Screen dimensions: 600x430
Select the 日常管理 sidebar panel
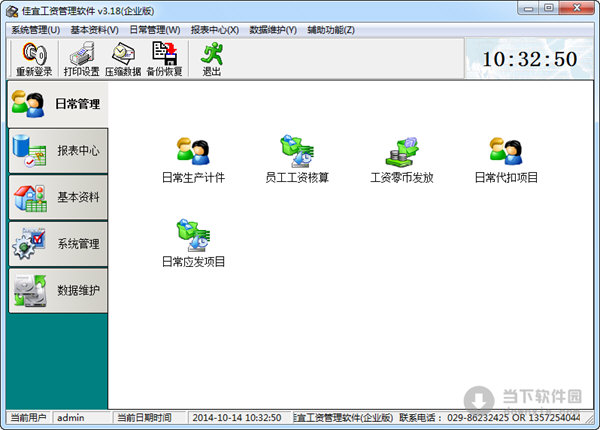[58, 104]
